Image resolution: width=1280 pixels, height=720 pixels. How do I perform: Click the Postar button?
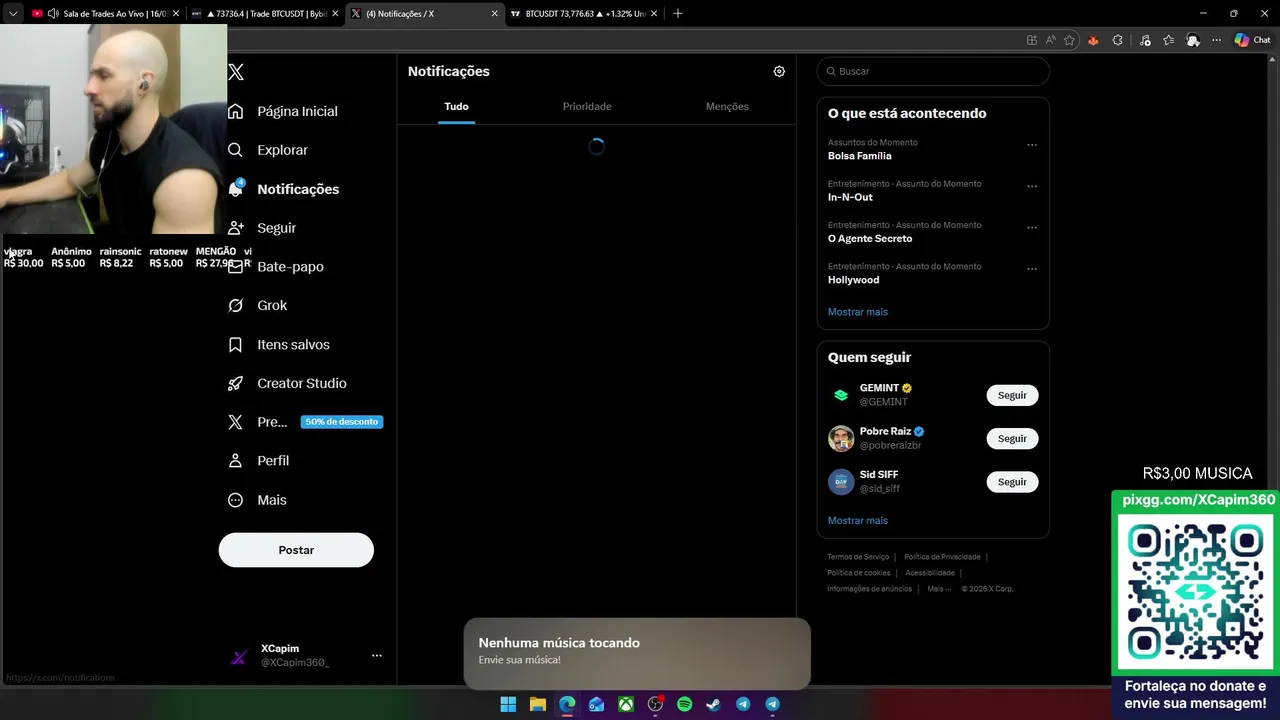click(x=296, y=550)
